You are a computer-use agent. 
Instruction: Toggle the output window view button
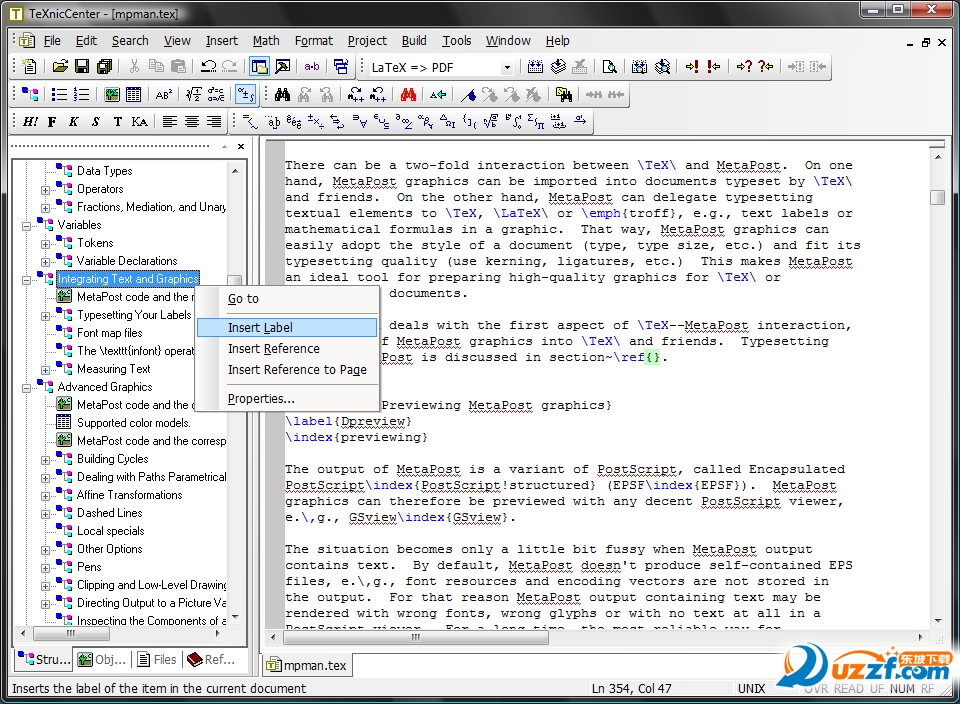tap(282, 67)
